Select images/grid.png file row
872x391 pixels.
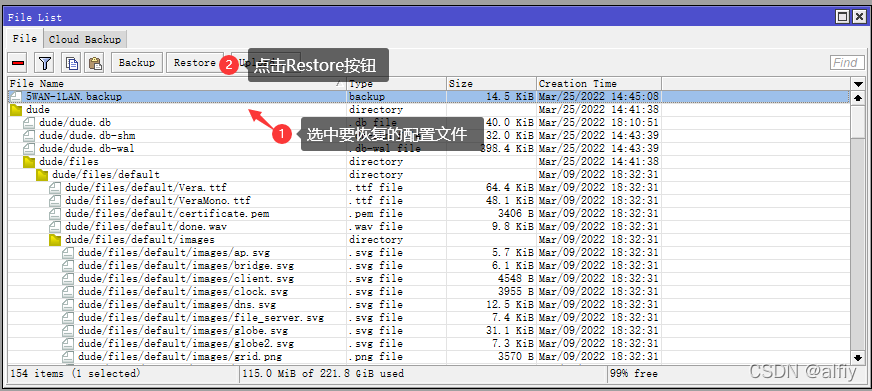tap(429, 357)
